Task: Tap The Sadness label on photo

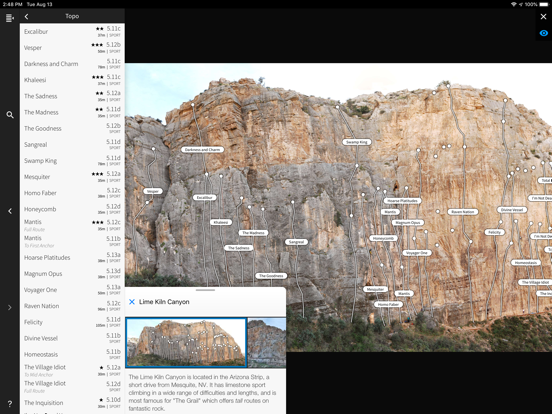Action: [x=239, y=248]
